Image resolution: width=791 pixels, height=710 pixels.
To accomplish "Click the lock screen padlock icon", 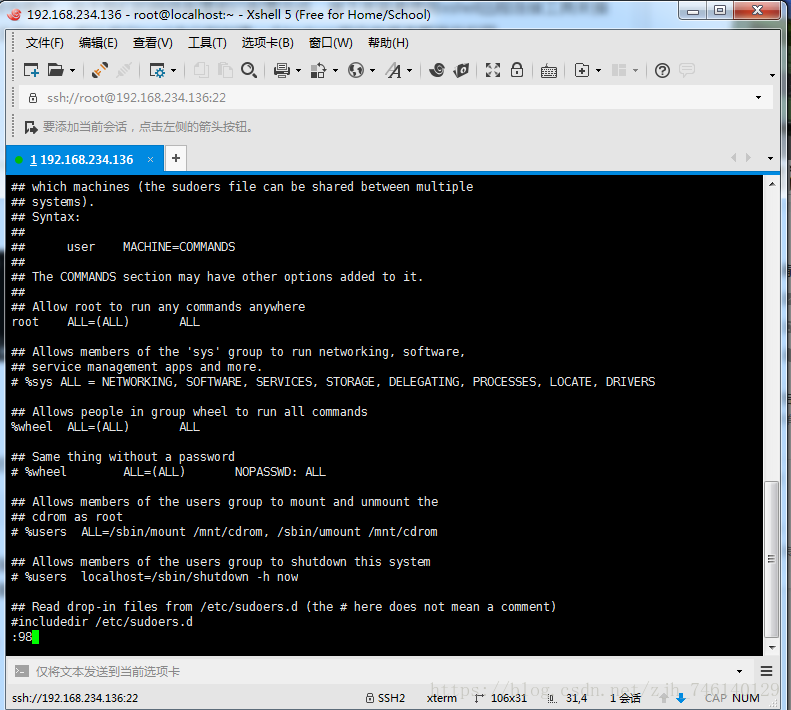I will (x=517, y=70).
